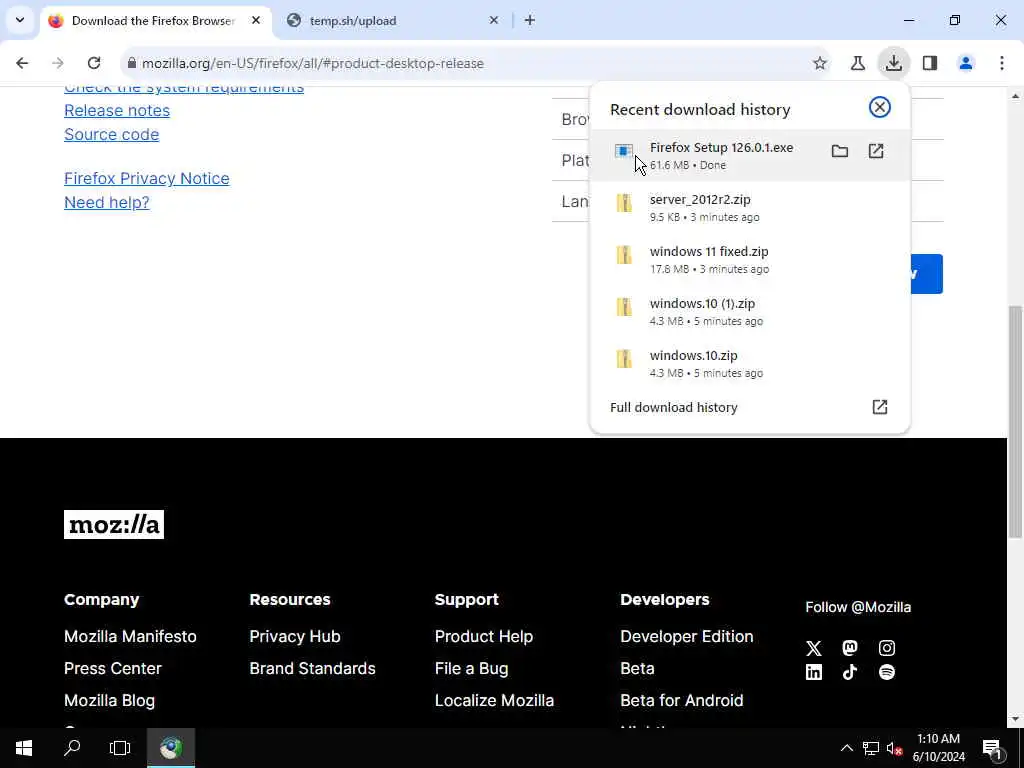Open the Chrome three-dot menu
Screen dimensions: 1024x768
pyautogui.click(x=1002, y=63)
